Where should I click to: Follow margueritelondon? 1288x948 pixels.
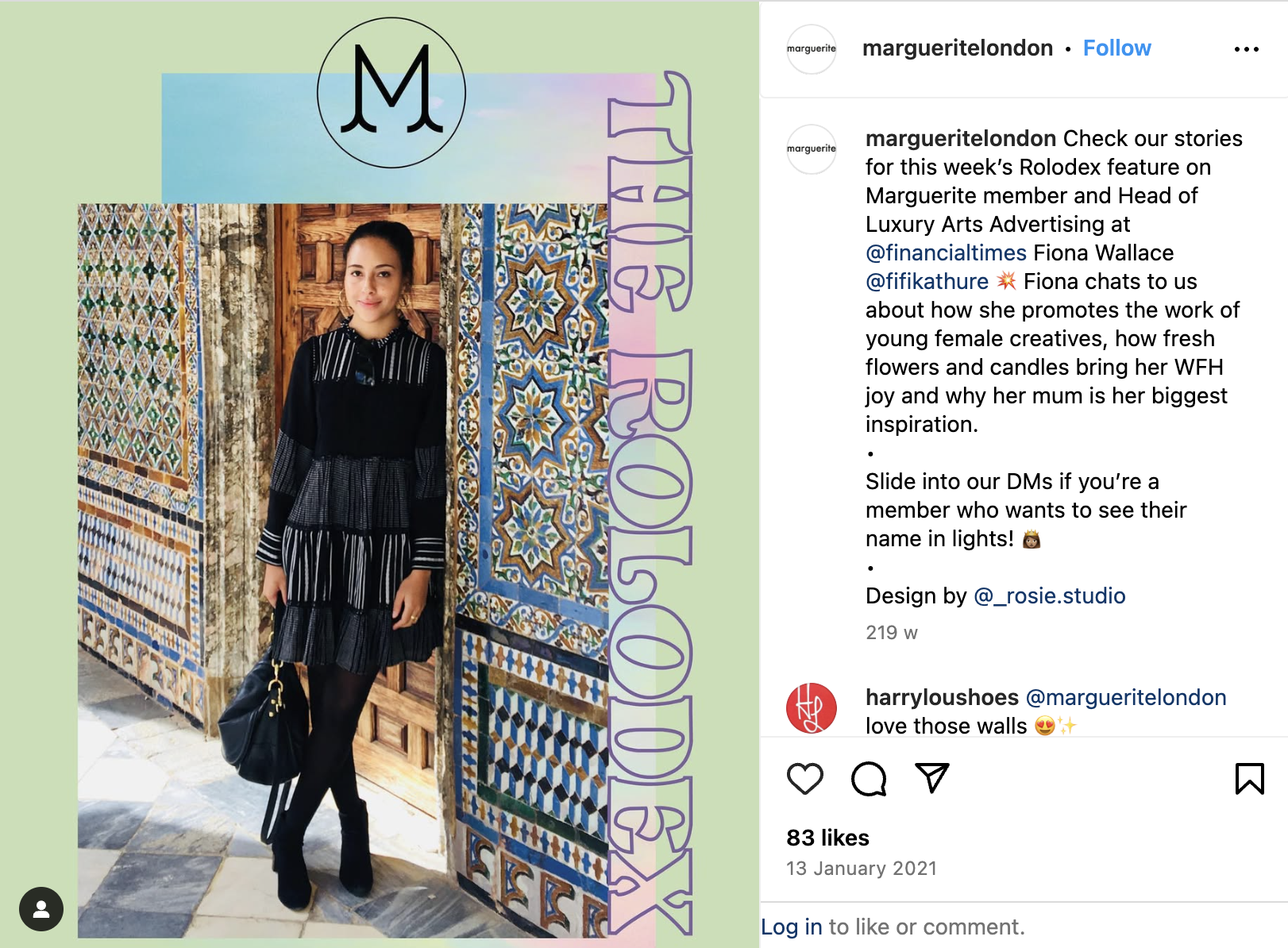(x=1116, y=48)
